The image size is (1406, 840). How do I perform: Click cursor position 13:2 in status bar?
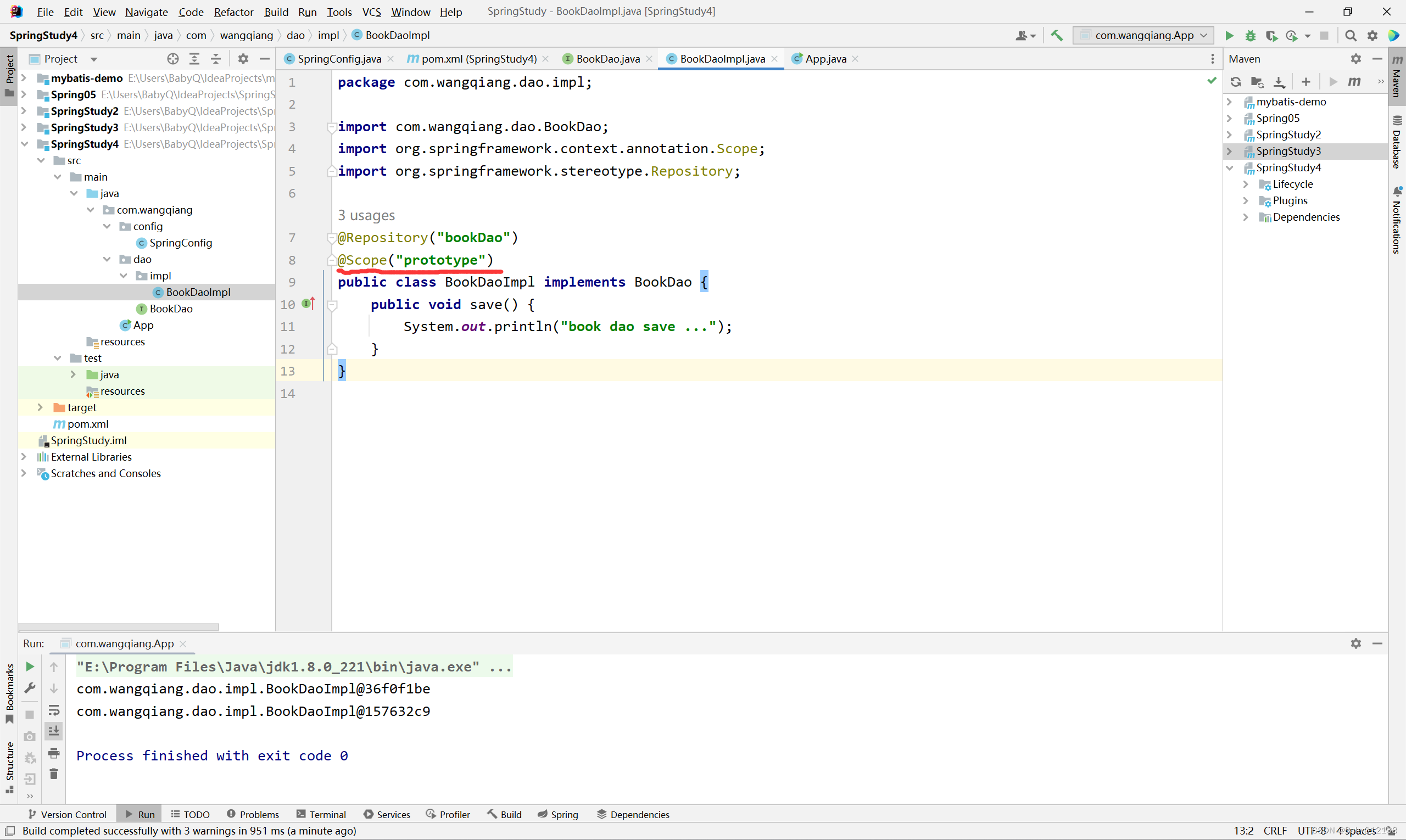pos(1243,831)
